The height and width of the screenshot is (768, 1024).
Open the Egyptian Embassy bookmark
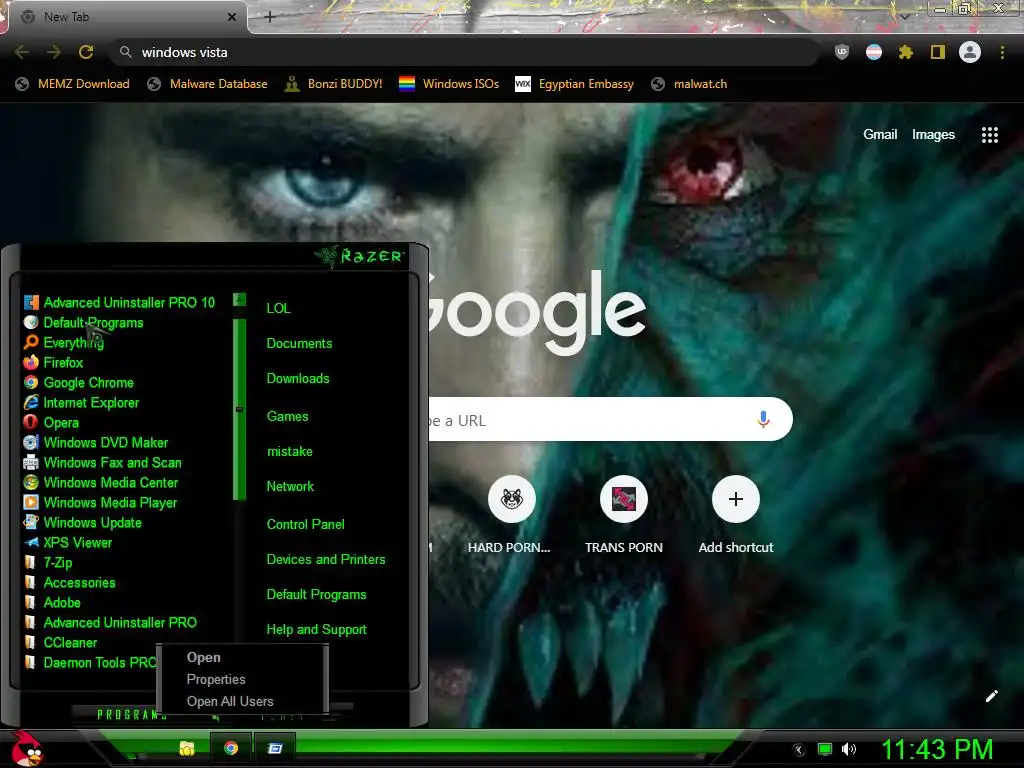click(575, 84)
